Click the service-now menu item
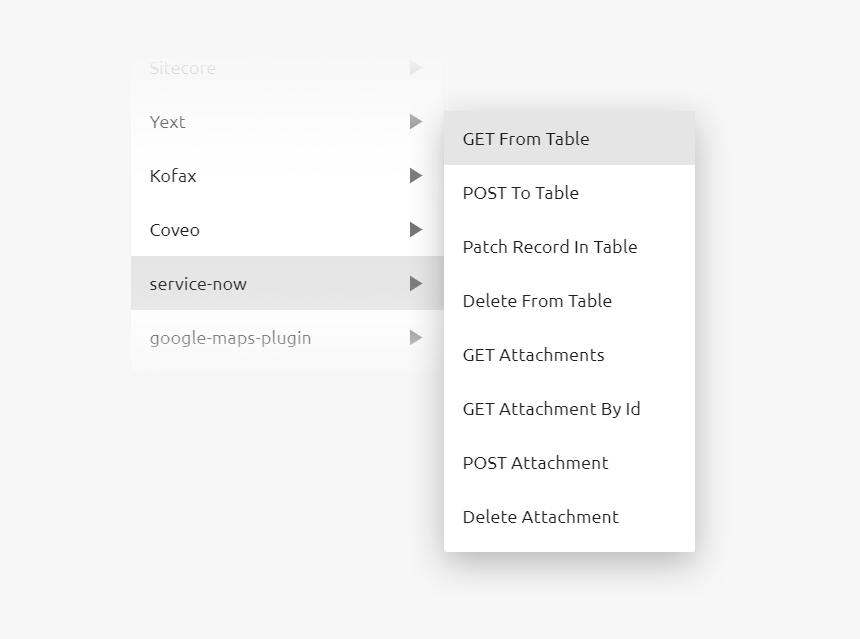 pyautogui.click(x=198, y=284)
